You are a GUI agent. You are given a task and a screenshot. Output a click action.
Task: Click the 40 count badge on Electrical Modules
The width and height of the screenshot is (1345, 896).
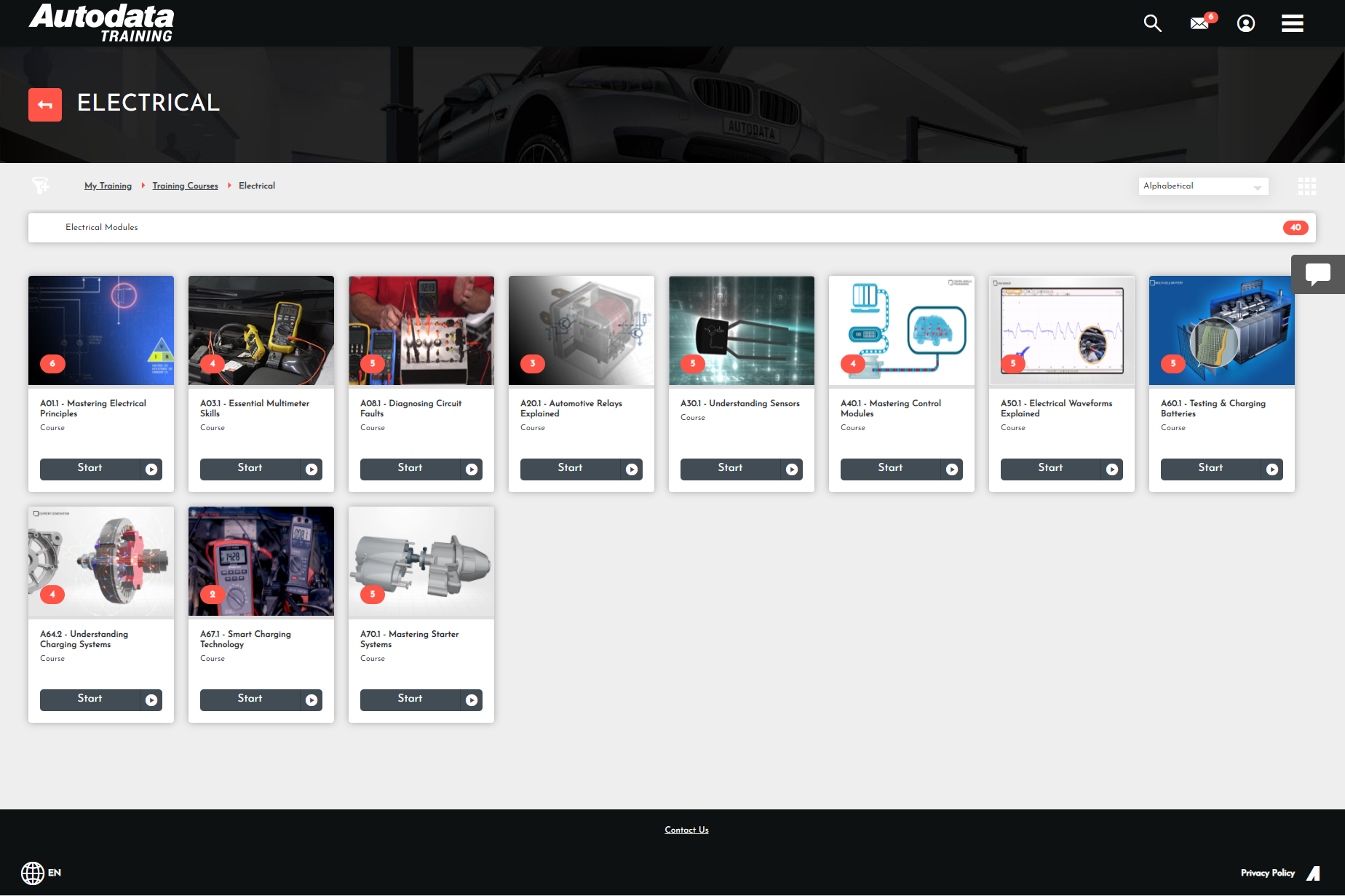click(x=1296, y=227)
